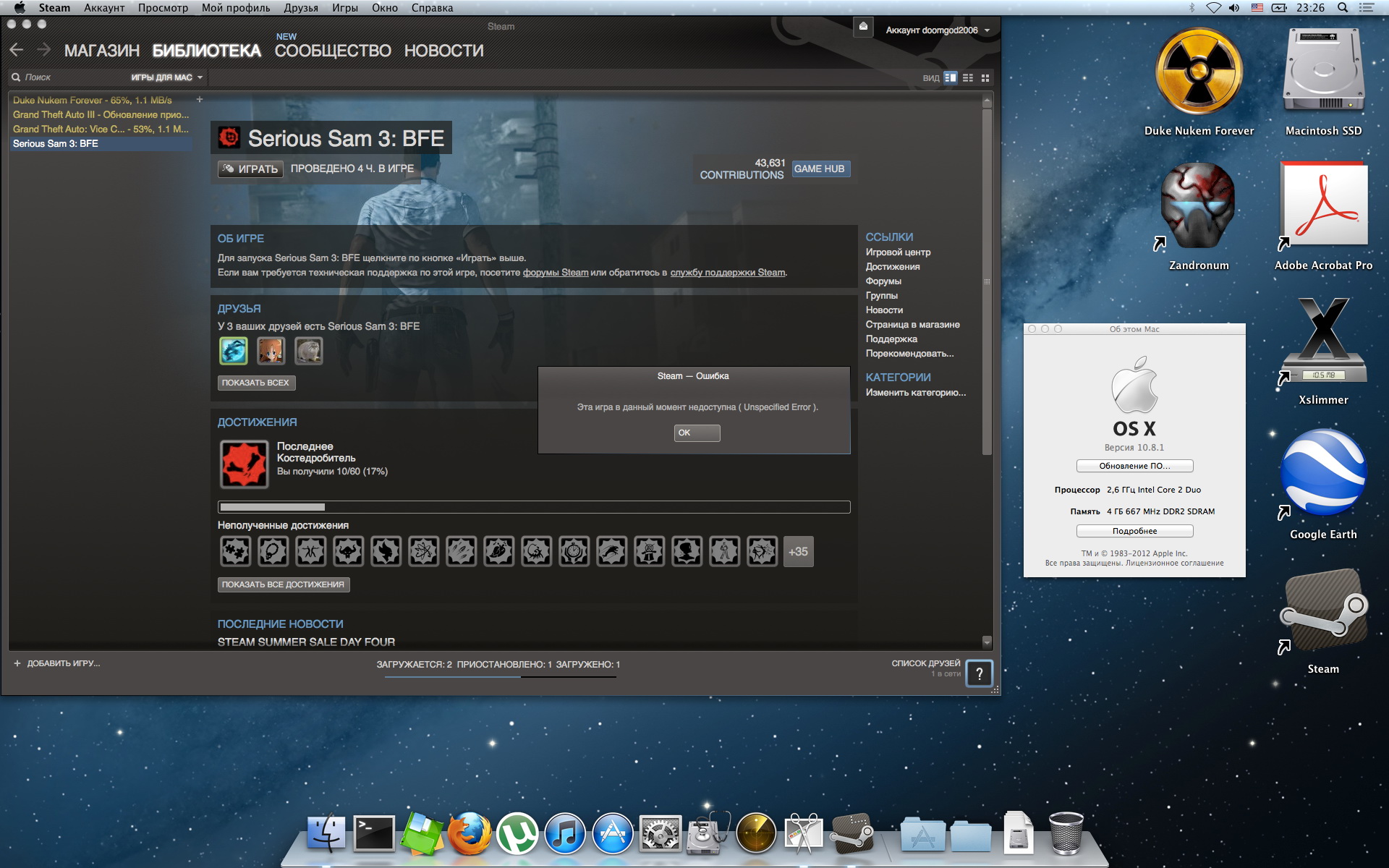
Task: Click plus expander next to Duke Nukem Forever
Action: 200,100
